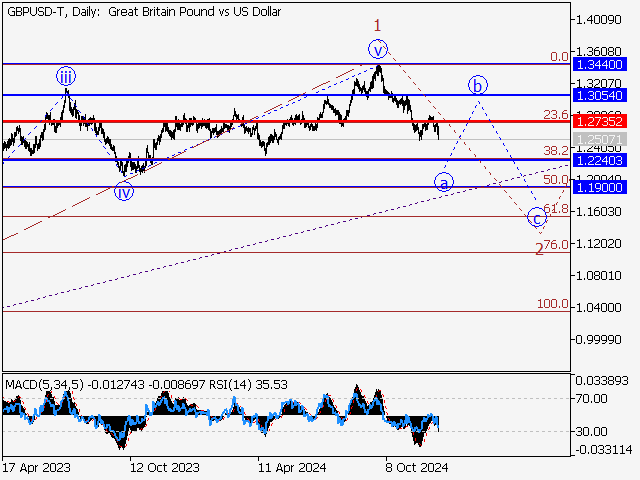
Task: Click the red wave 2 label
Action: click(x=539, y=249)
